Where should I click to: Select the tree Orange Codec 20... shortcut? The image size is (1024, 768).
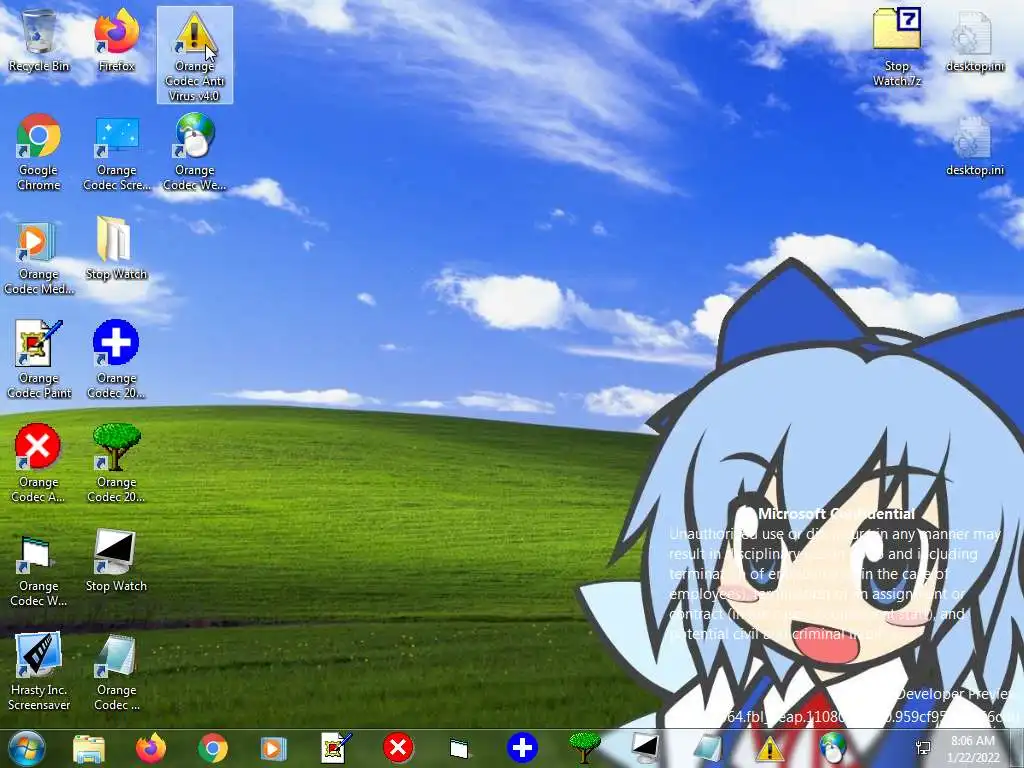[x=116, y=464]
